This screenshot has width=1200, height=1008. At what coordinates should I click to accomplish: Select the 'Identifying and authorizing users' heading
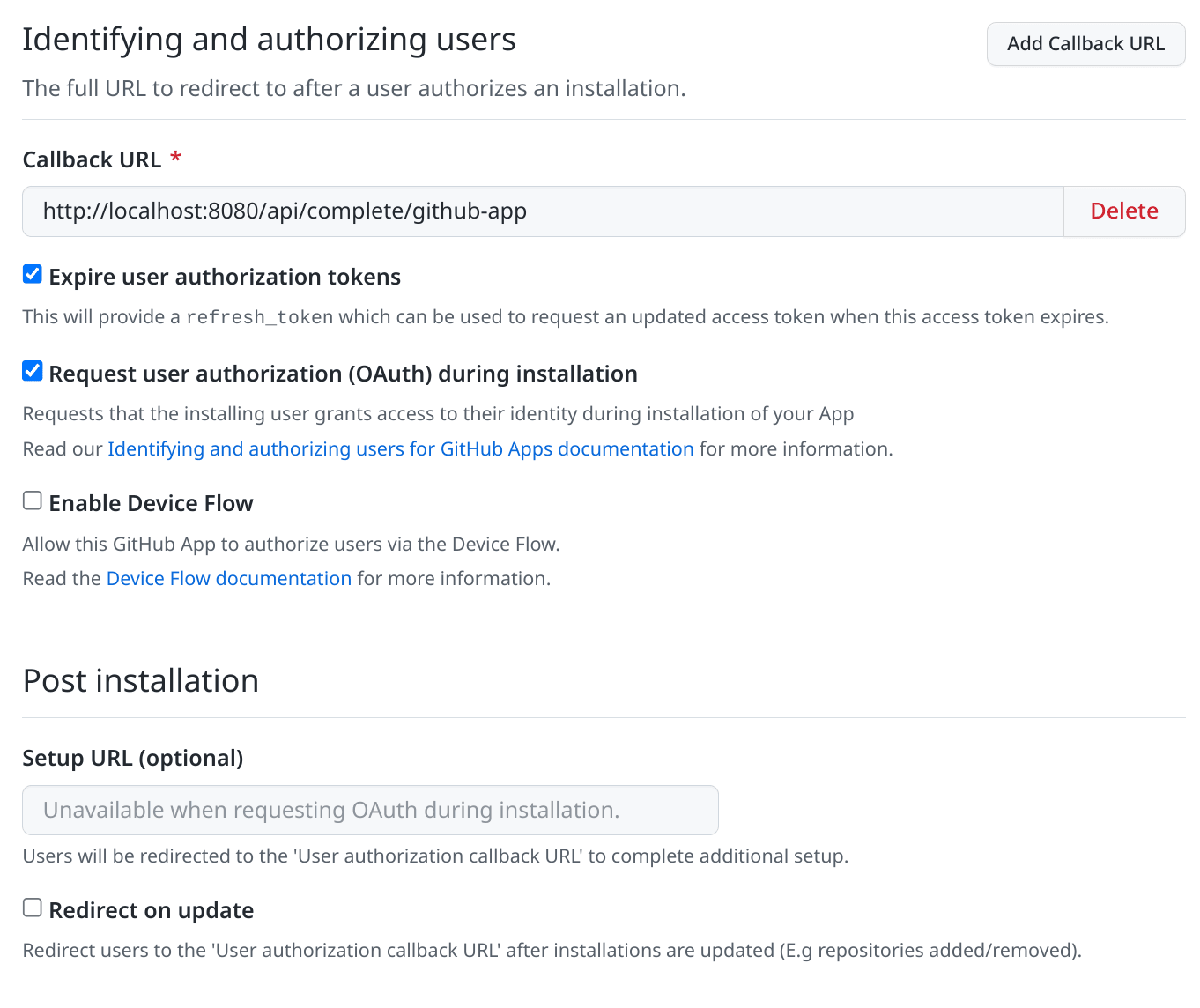point(269,40)
